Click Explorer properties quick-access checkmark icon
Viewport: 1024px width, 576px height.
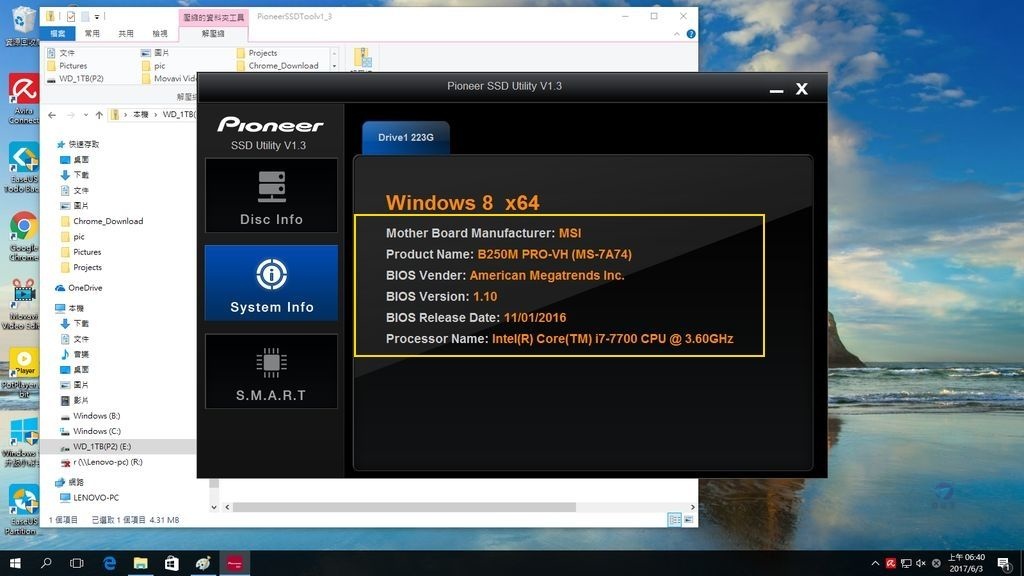pyautogui.click(x=71, y=16)
